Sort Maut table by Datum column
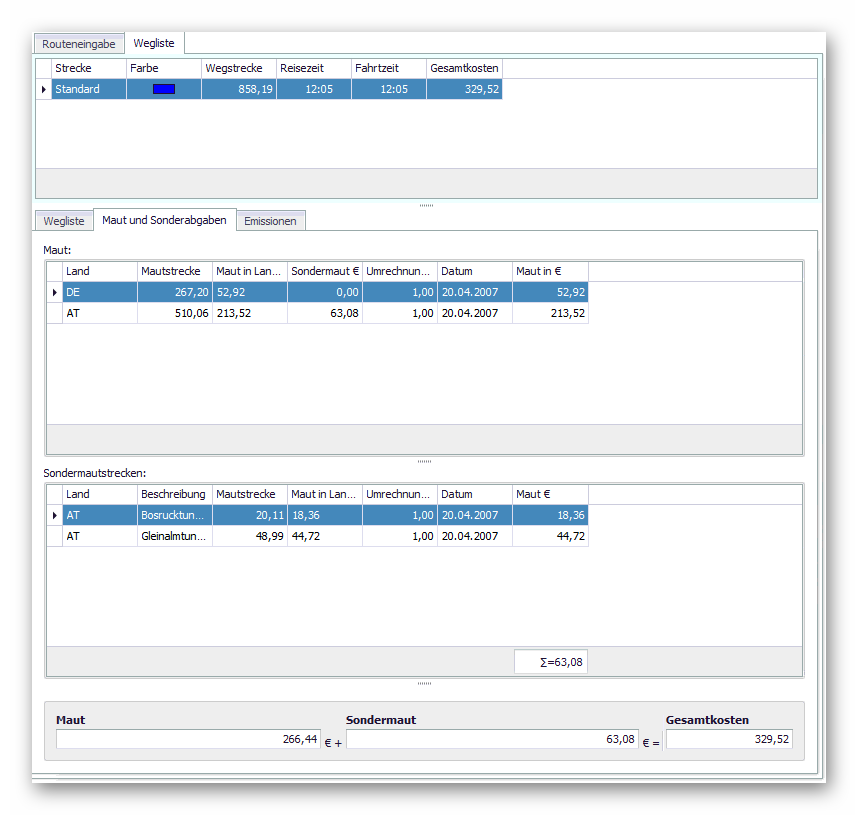Viewport: 858px width, 815px height. point(474,271)
